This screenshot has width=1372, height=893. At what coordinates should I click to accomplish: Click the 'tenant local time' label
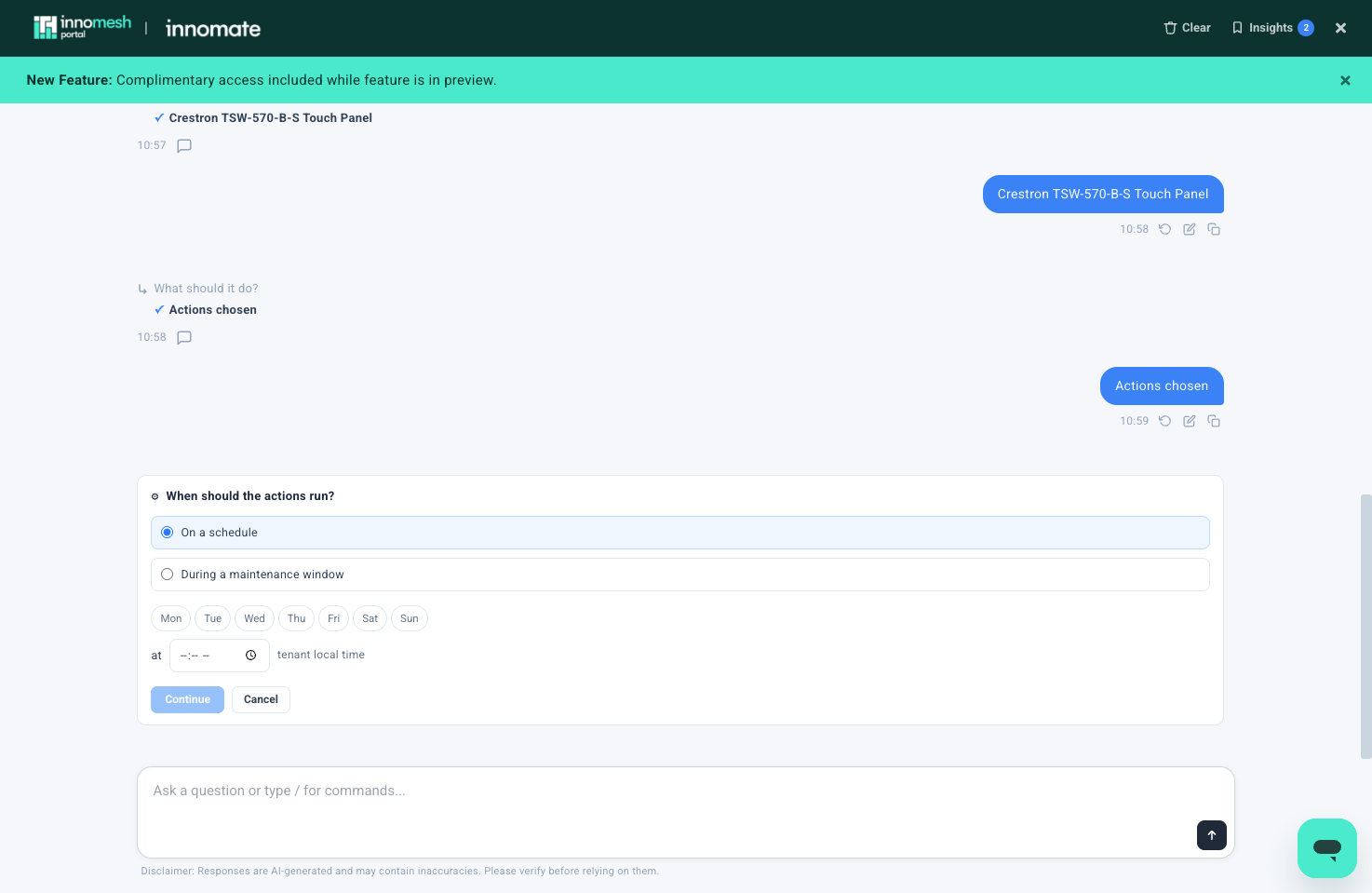[x=321, y=655]
